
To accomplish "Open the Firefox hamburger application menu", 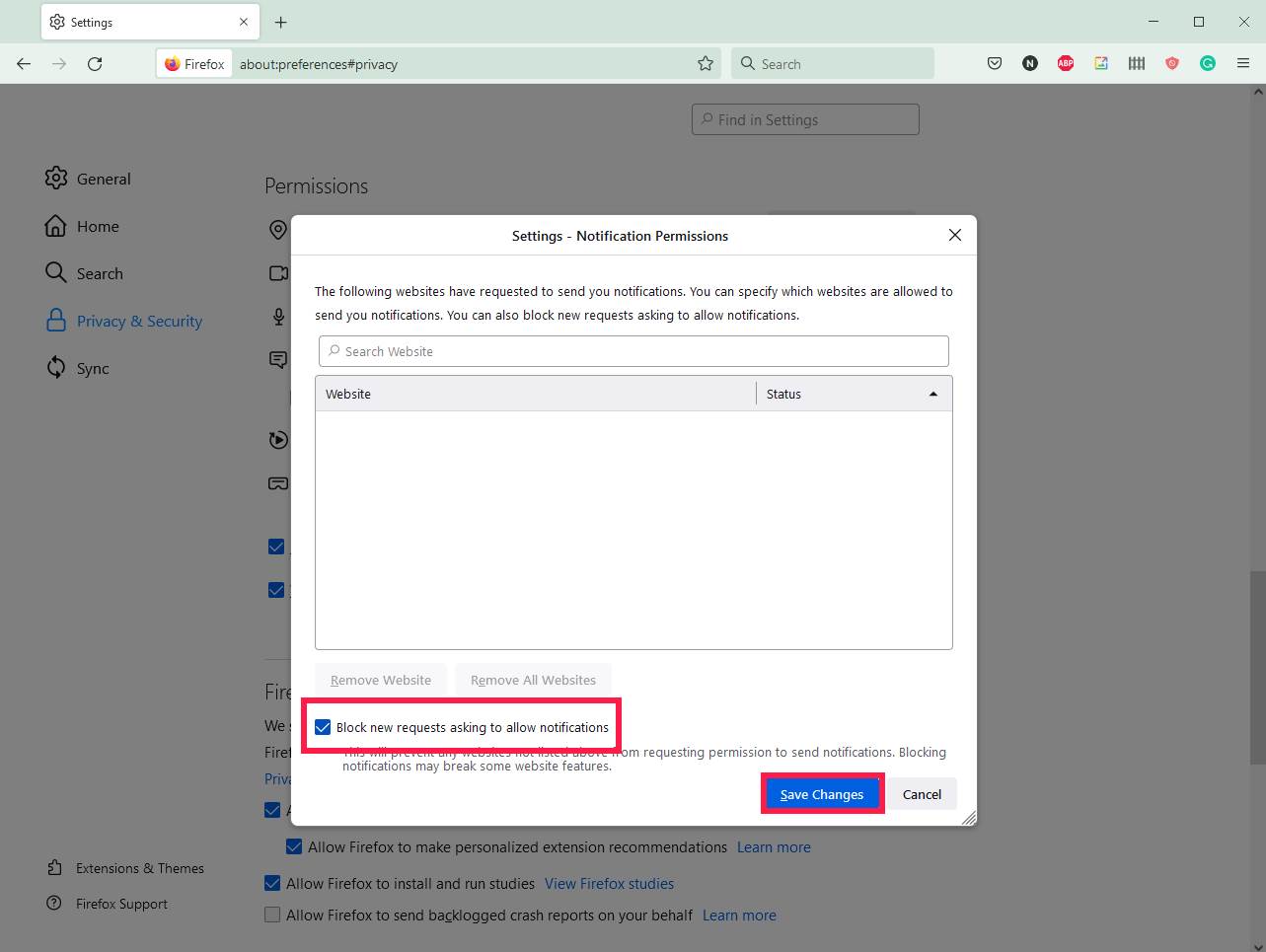I will [x=1243, y=63].
